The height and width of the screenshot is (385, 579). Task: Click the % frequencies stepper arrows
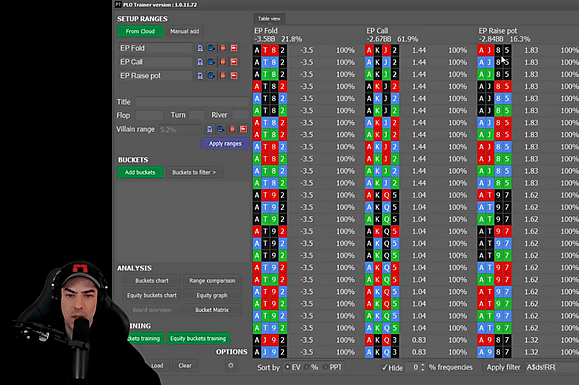point(423,367)
